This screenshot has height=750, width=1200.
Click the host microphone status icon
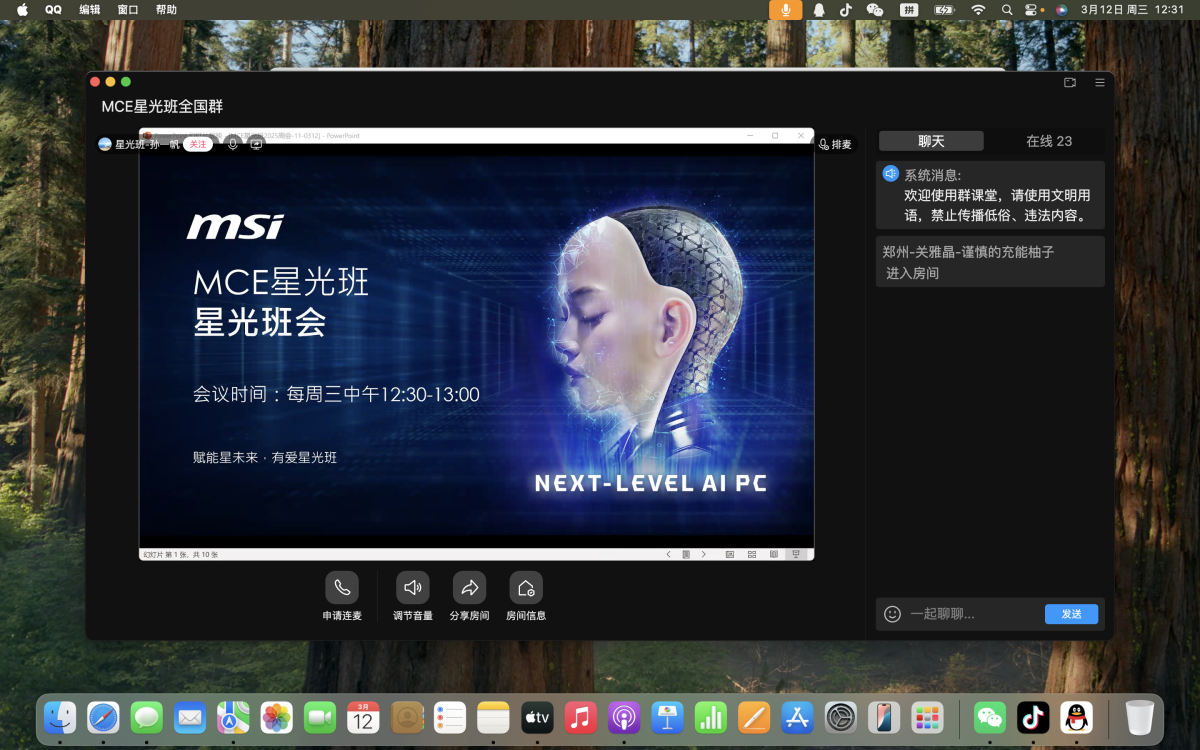tap(233, 144)
